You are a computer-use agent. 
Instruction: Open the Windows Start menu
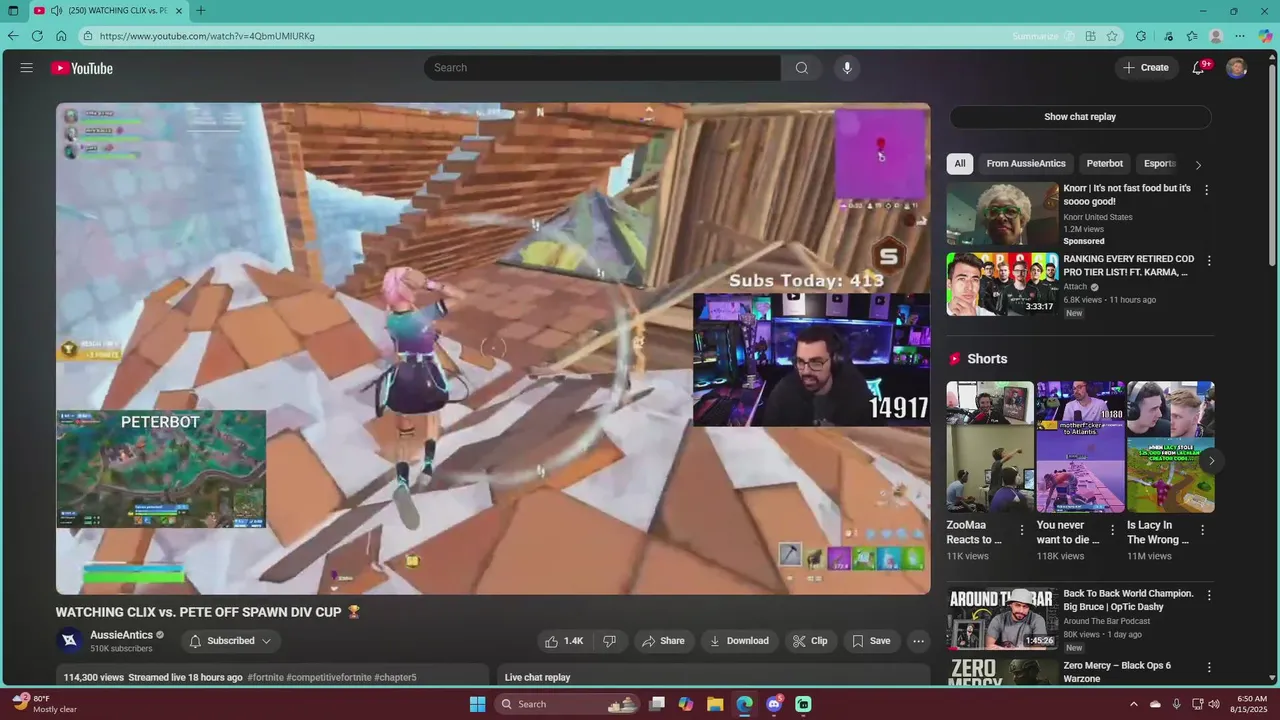(x=478, y=704)
